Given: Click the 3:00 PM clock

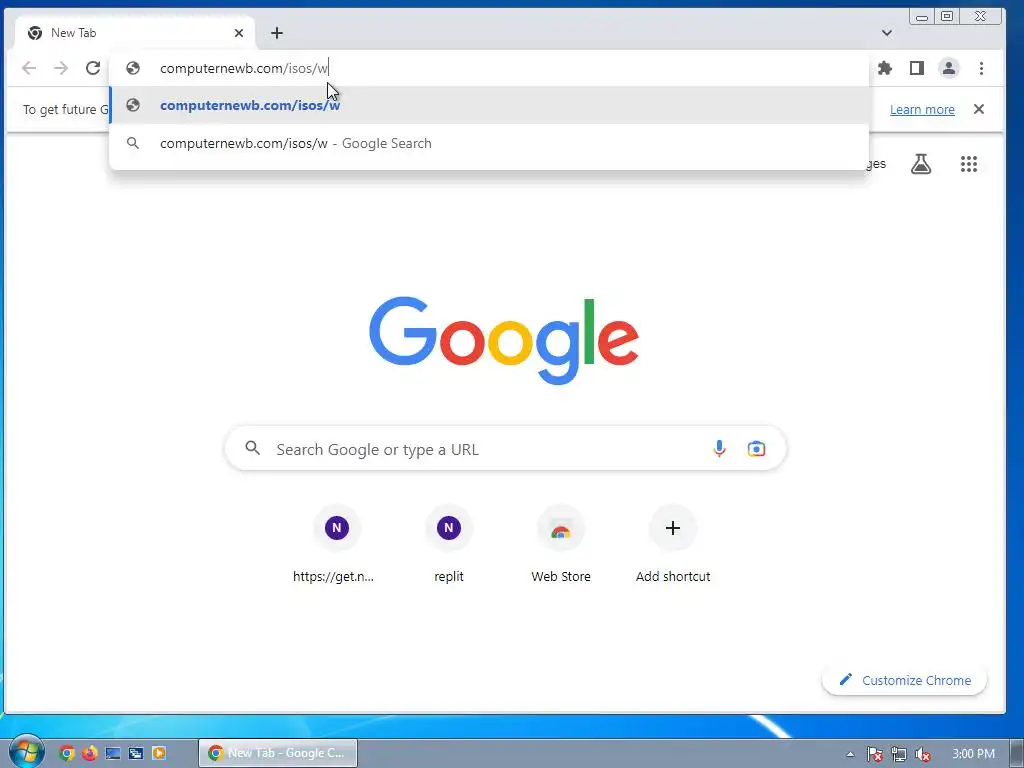Looking at the screenshot, I should (x=973, y=754).
